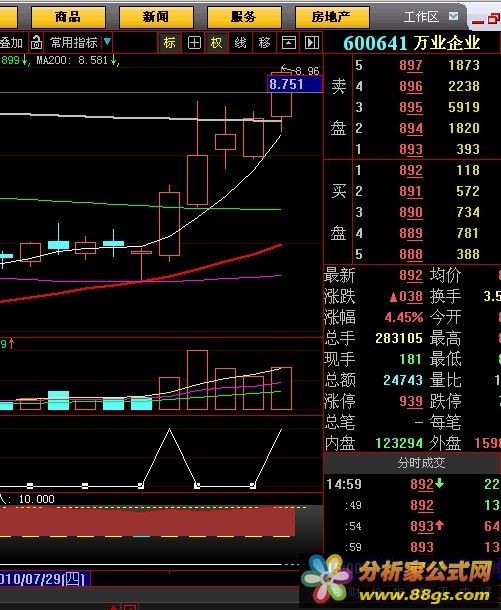The width and height of the screenshot is (501, 610).
Task: Select the 移 move tool
Action: [265, 42]
